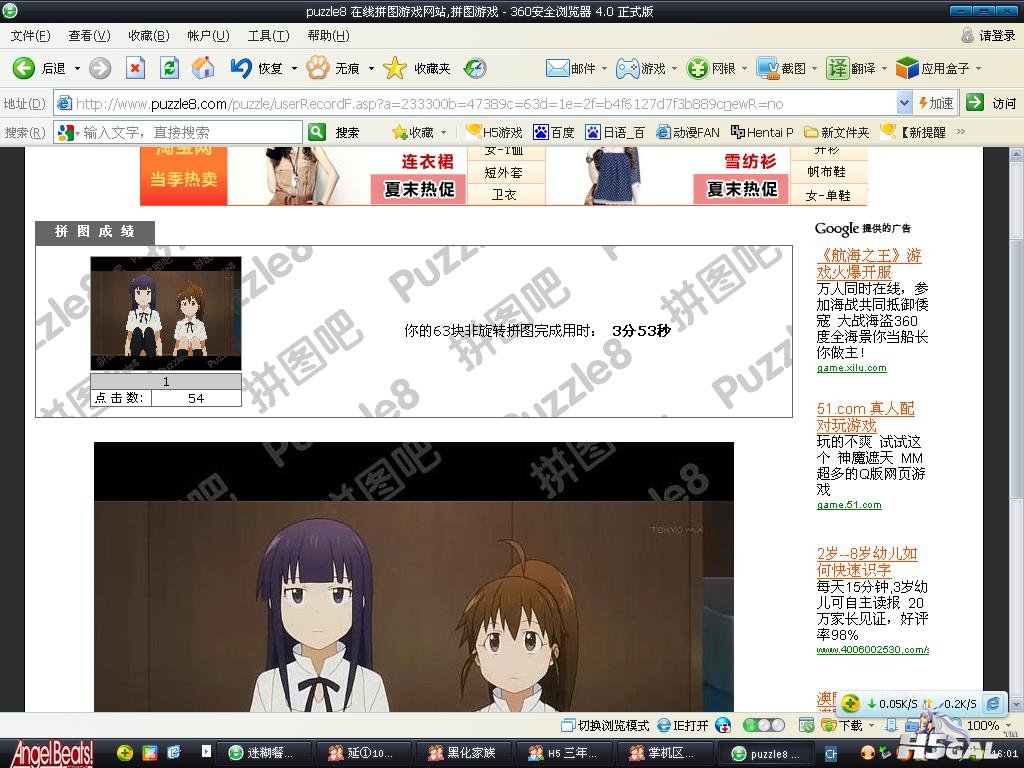Click the blue Restore (恢复) arrow icon

[241, 68]
